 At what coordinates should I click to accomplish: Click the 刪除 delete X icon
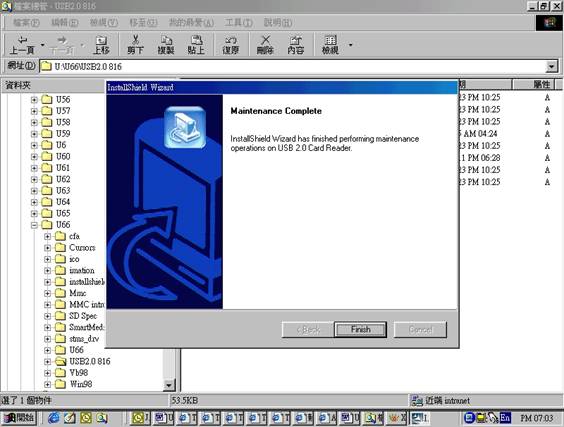(x=265, y=45)
